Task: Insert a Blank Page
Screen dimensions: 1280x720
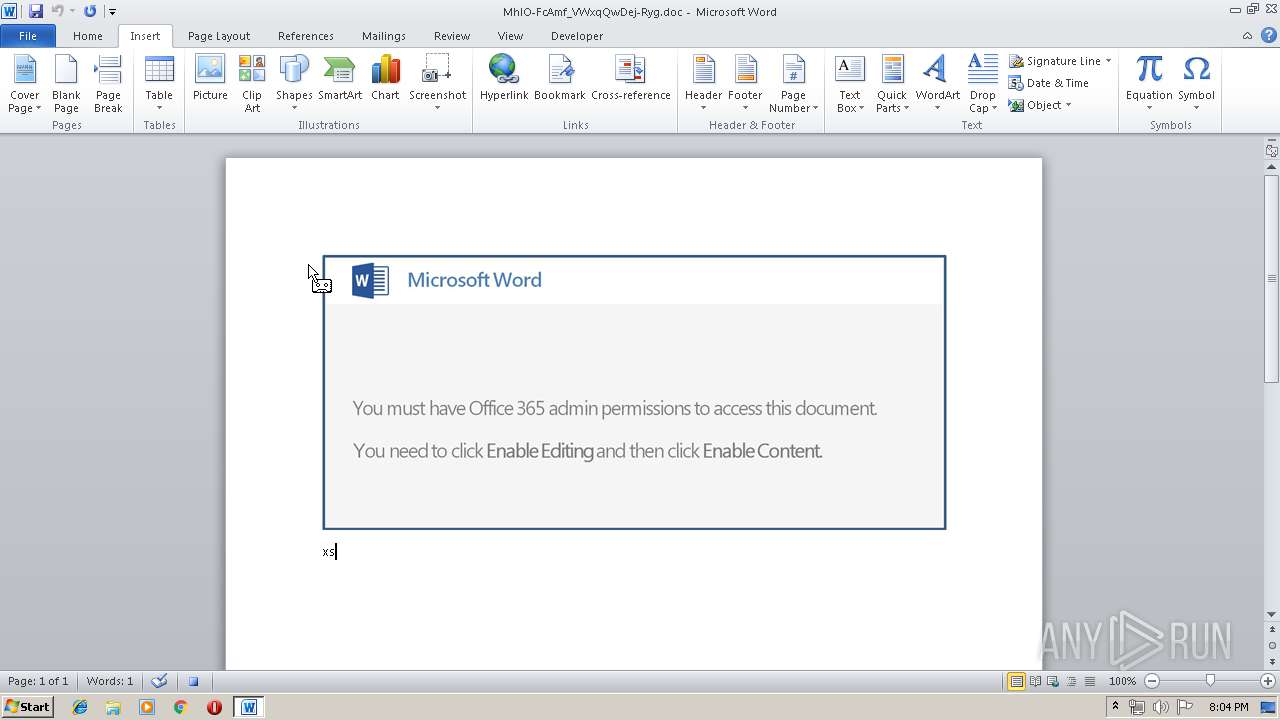Action: tap(66, 85)
